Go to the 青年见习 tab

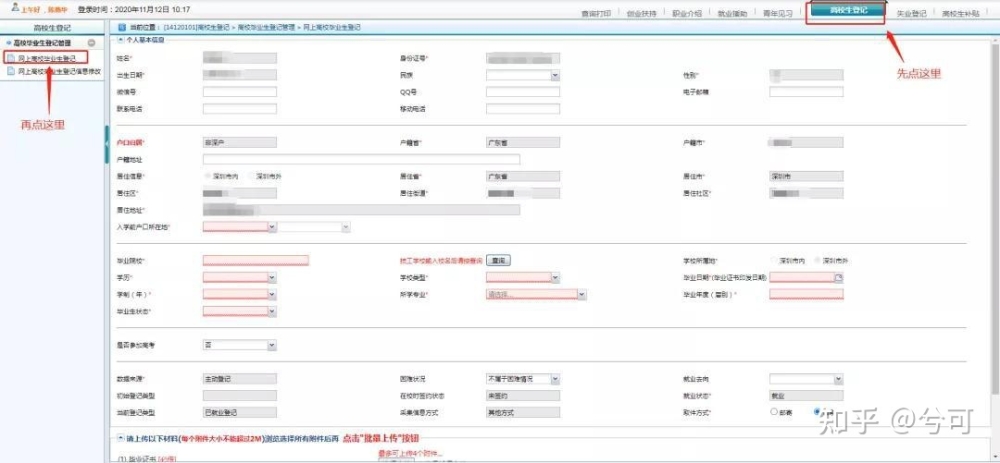tap(777, 13)
